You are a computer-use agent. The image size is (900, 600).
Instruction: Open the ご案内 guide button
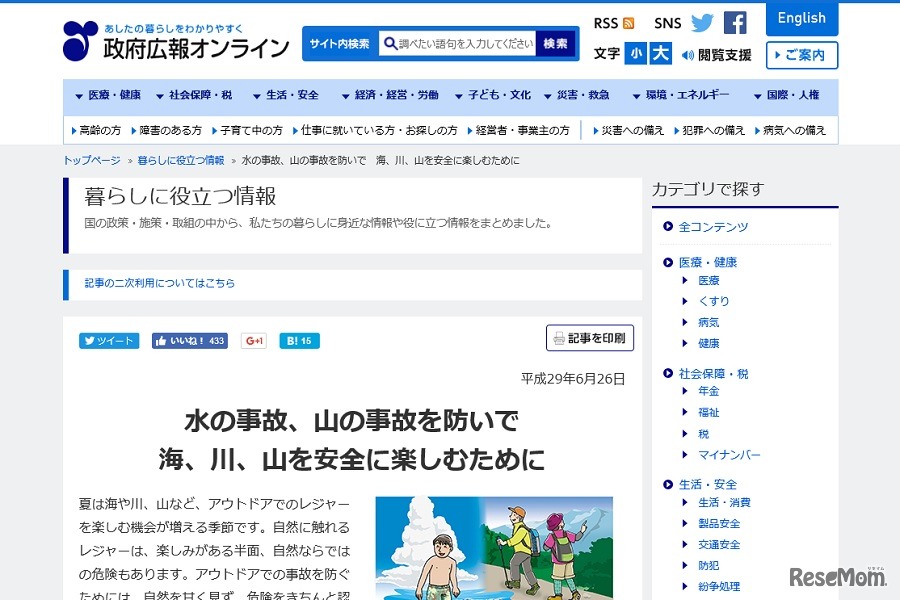(802, 55)
